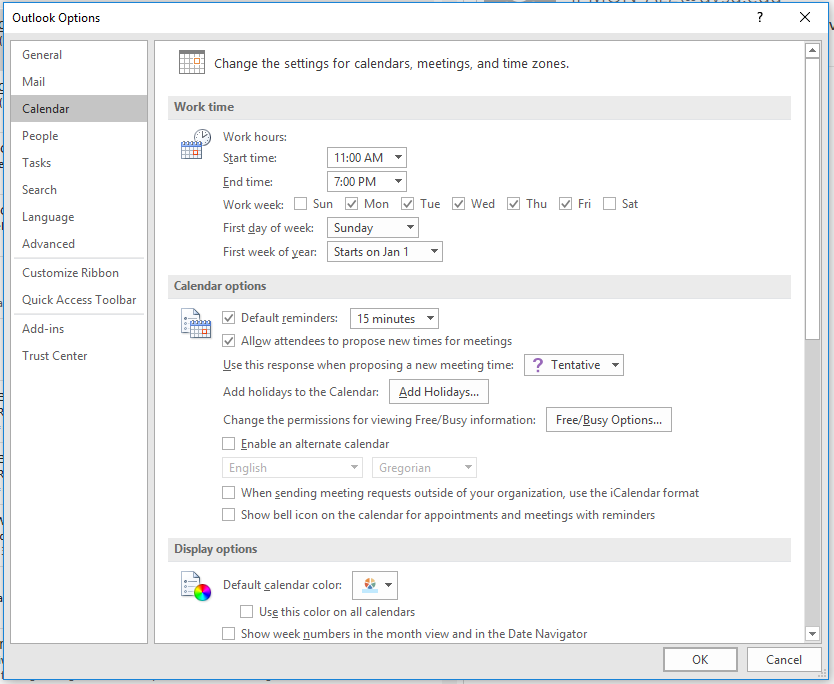This screenshot has width=834, height=684.
Task: Uncheck the Default reminders checkbox
Action: pos(229,319)
